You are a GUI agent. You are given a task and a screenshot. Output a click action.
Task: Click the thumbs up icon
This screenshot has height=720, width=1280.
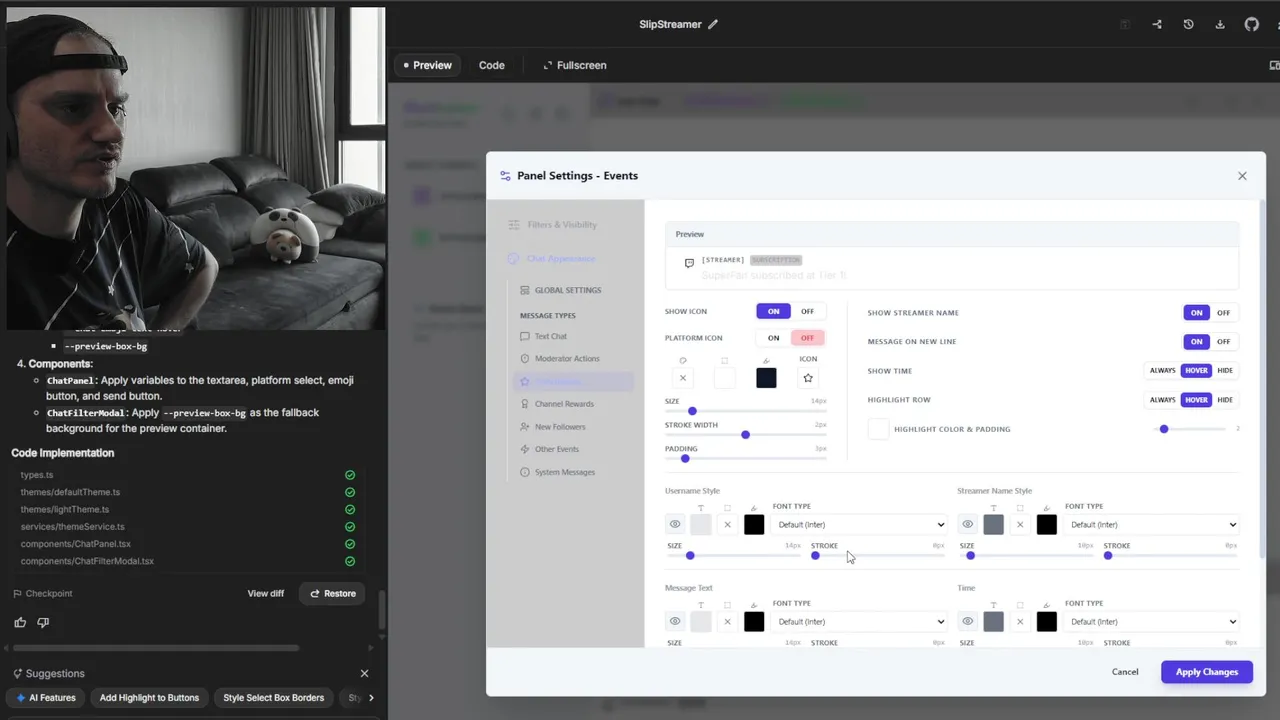[20, 622]
